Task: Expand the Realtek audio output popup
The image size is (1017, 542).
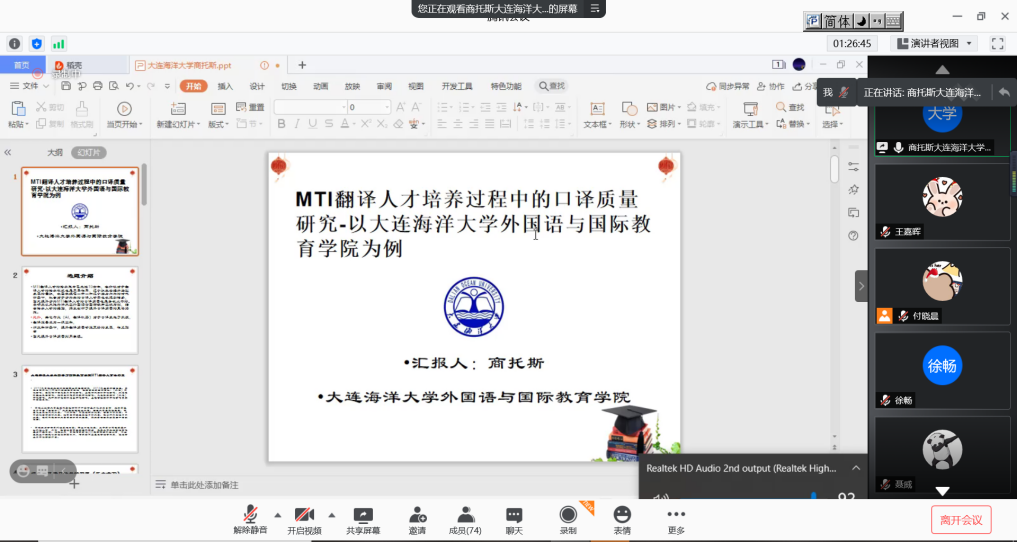Action: pos(856,468)
